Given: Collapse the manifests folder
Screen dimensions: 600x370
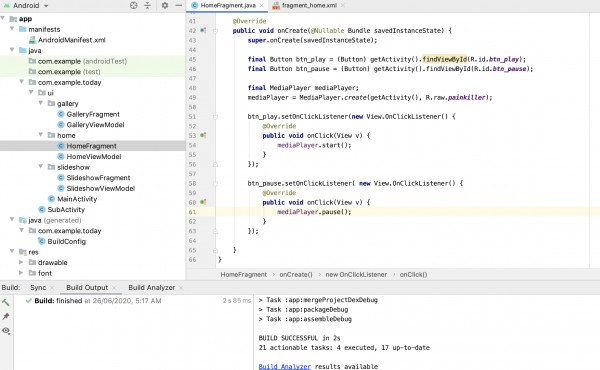Looking at the screenshot, I should tap(12, 29).
